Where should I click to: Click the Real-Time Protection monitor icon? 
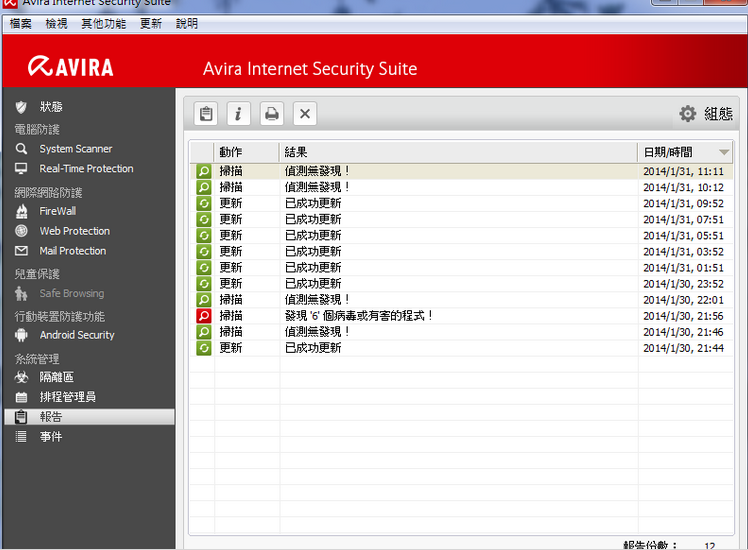click(x=21, y=168)
